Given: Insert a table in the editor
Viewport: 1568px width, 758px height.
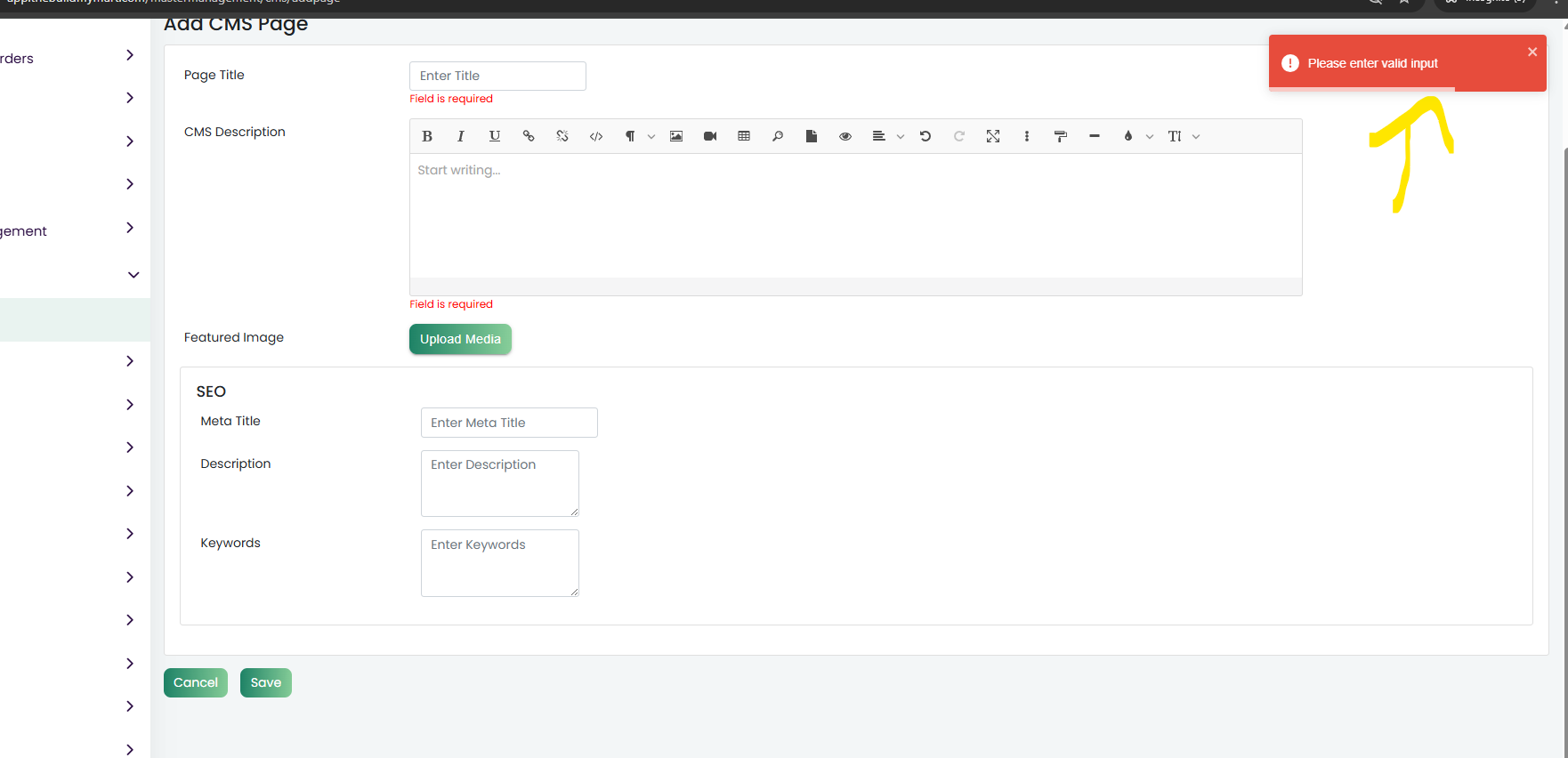Looking at the screenshot, I should pyautogui.click(x=744, y=136).
